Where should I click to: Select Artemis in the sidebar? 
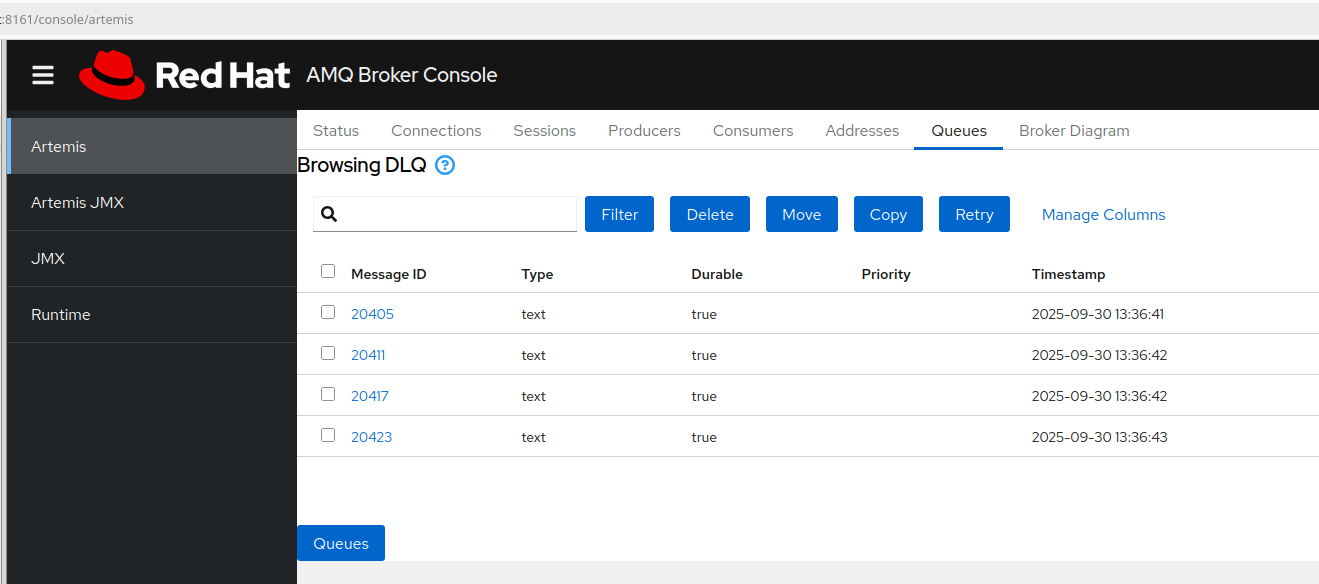[x=152, y=146]
